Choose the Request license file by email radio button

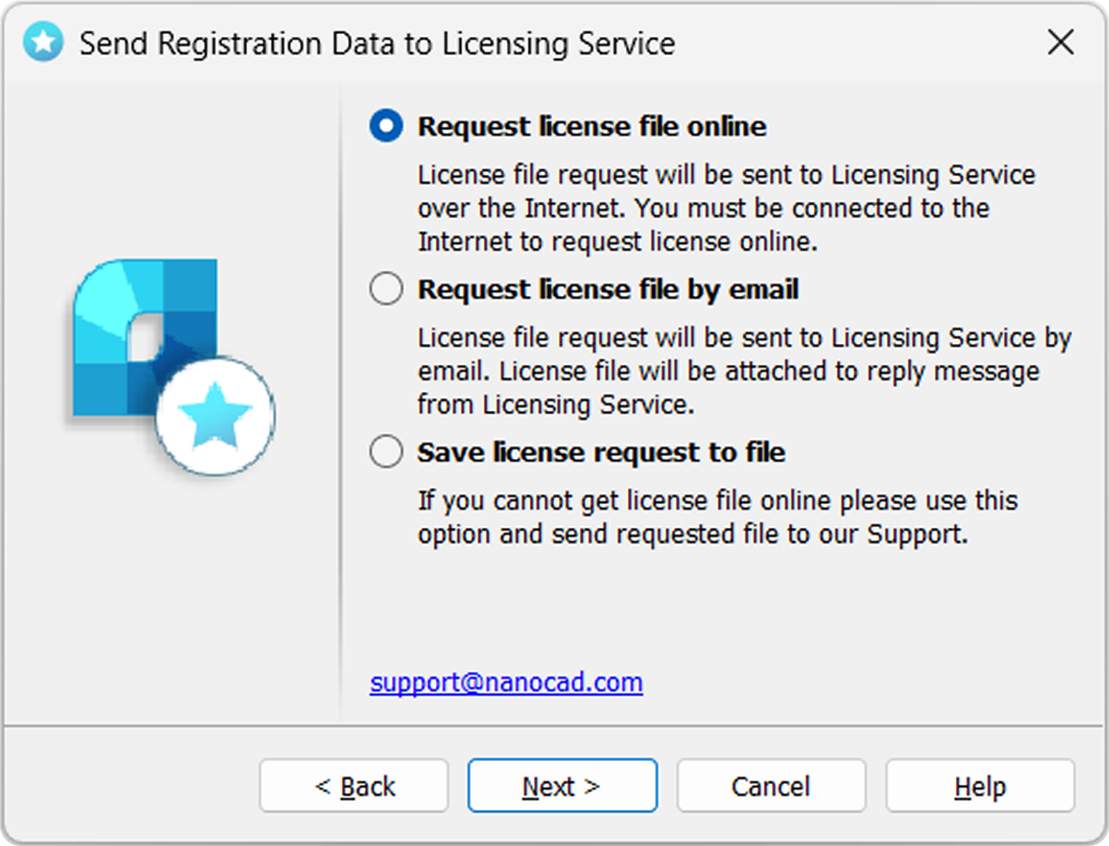pos(386,289)
